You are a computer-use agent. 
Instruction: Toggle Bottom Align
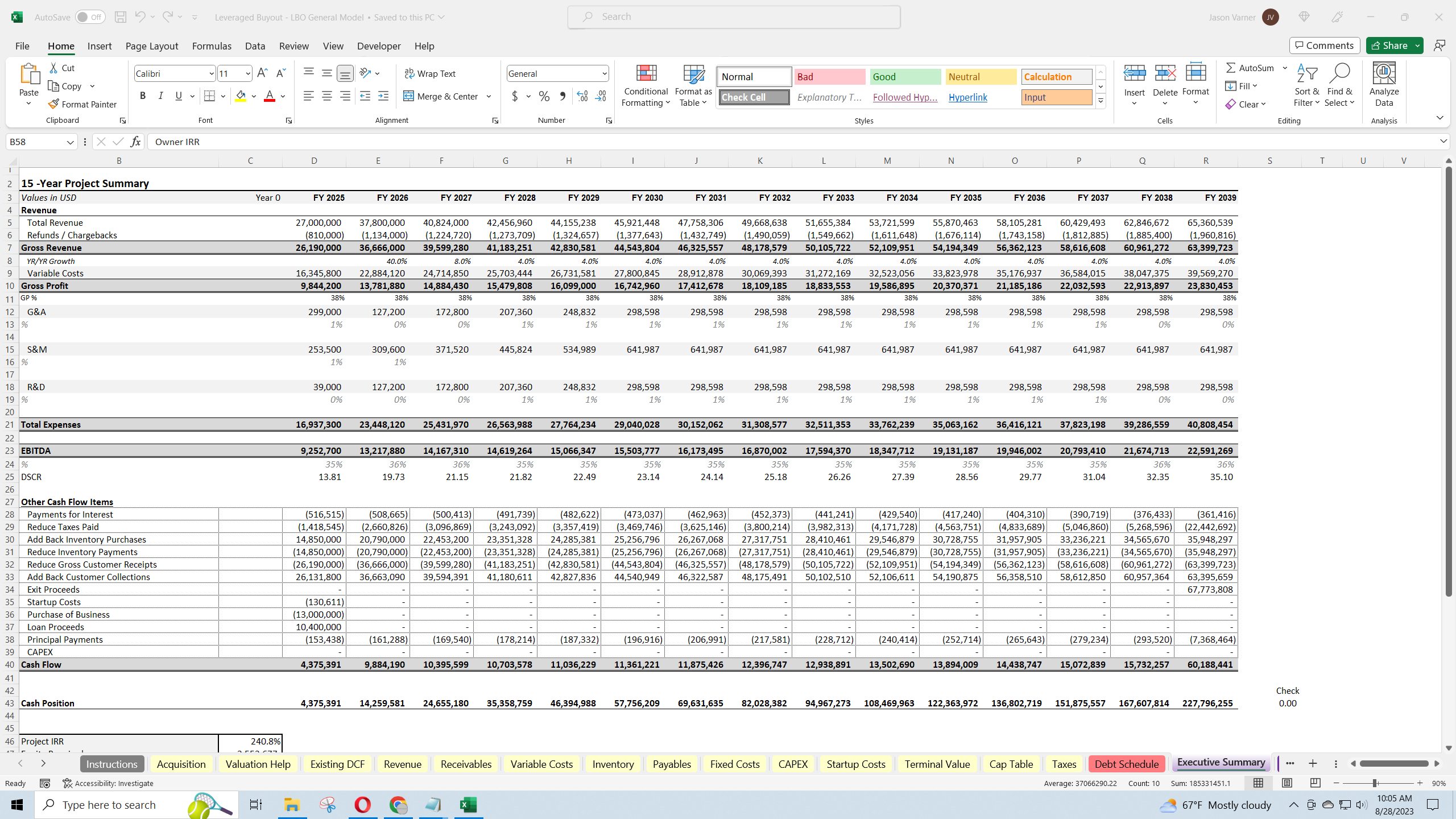345,73
